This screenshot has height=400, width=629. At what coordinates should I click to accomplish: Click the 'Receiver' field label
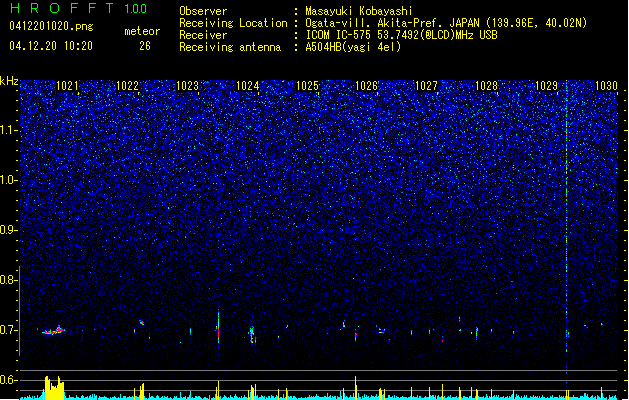203,35
